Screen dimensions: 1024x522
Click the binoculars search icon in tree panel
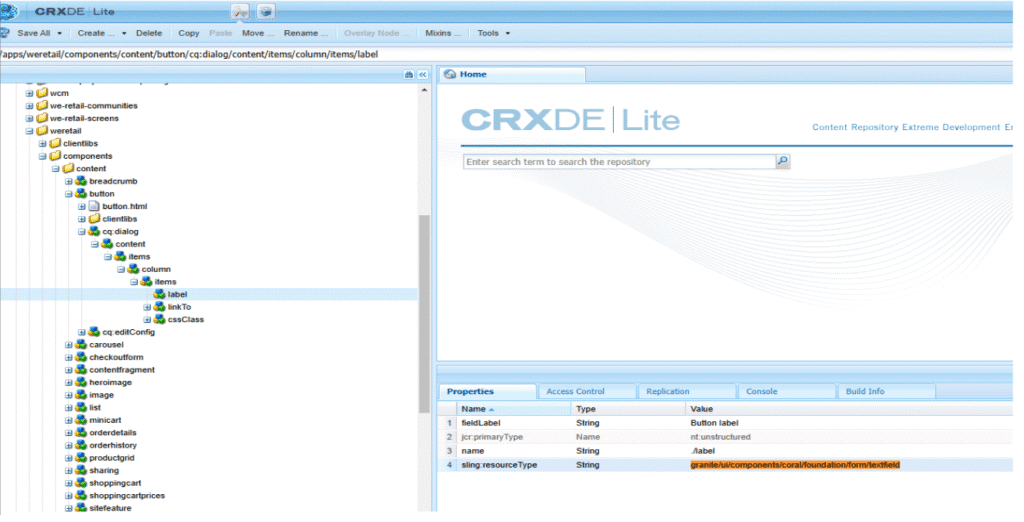409,75
